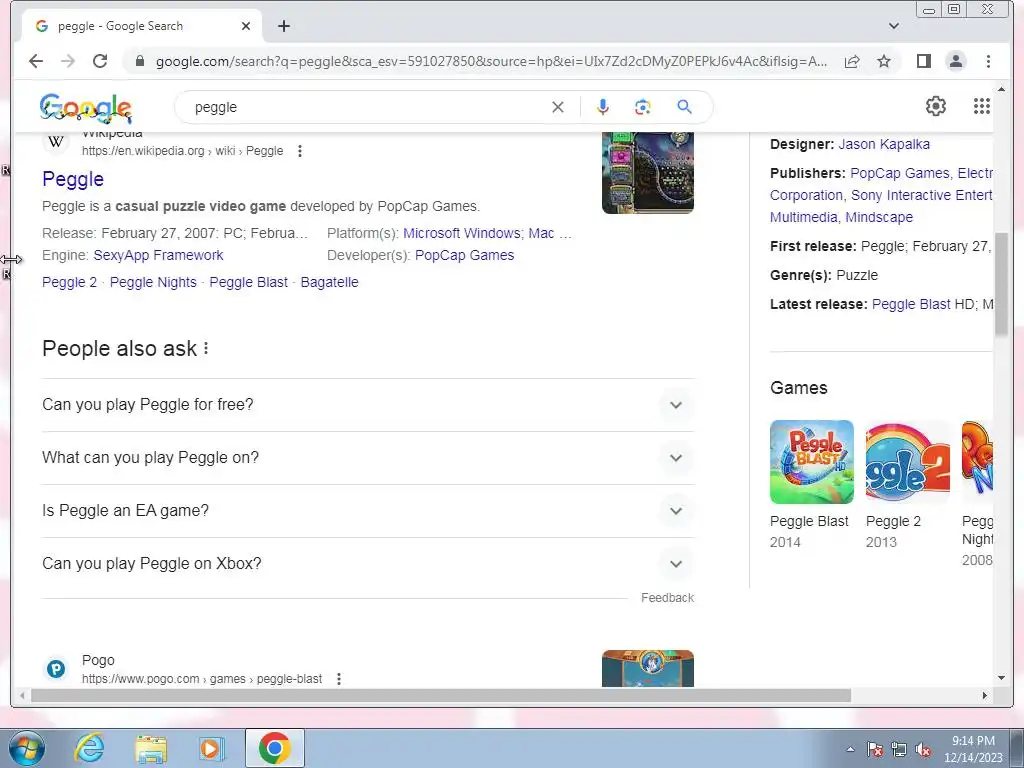The image size is (1024, 768).
Task: Click the network tray icon
Action: coord(899,749)
